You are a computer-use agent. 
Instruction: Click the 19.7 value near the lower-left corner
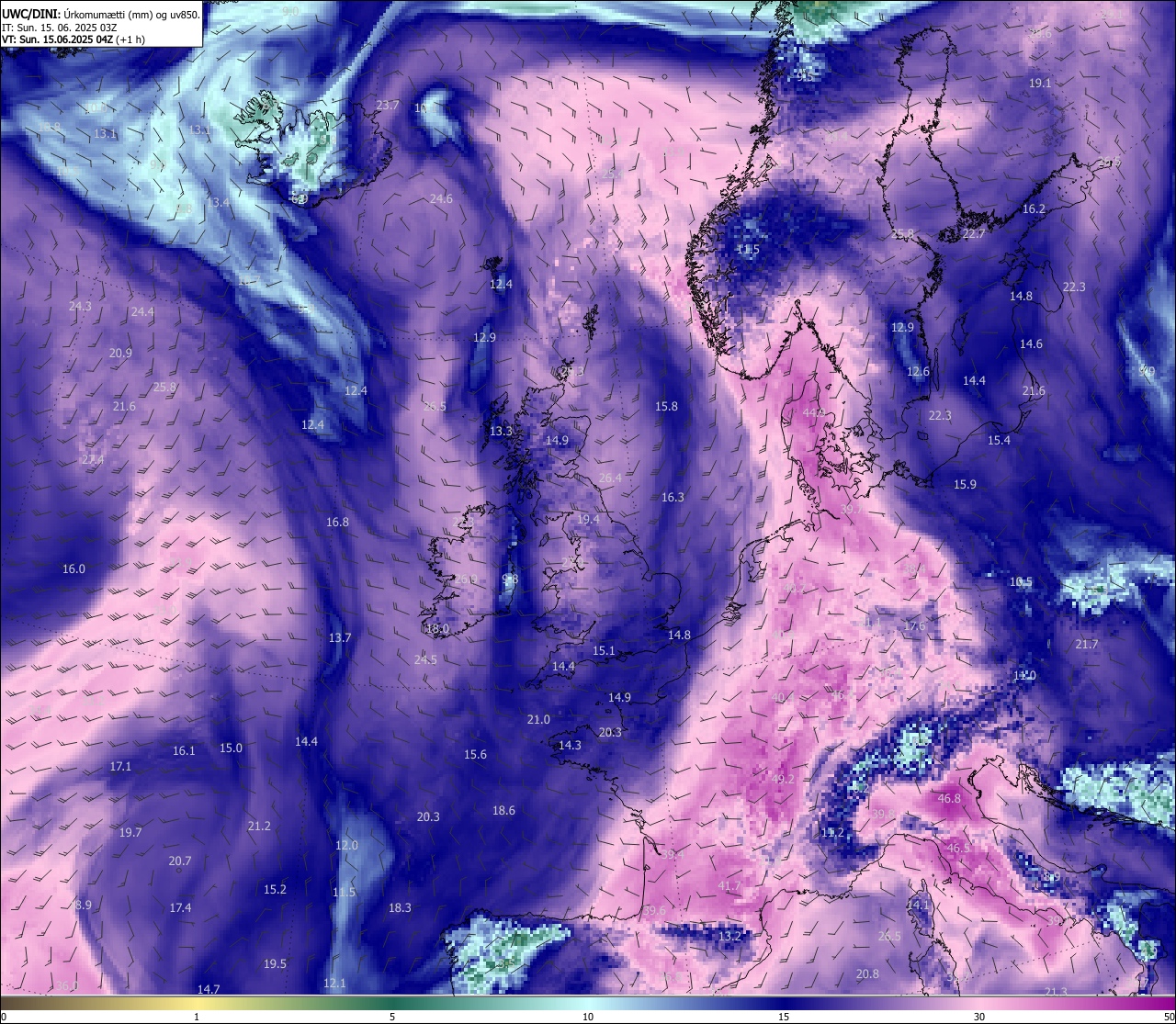130,832
